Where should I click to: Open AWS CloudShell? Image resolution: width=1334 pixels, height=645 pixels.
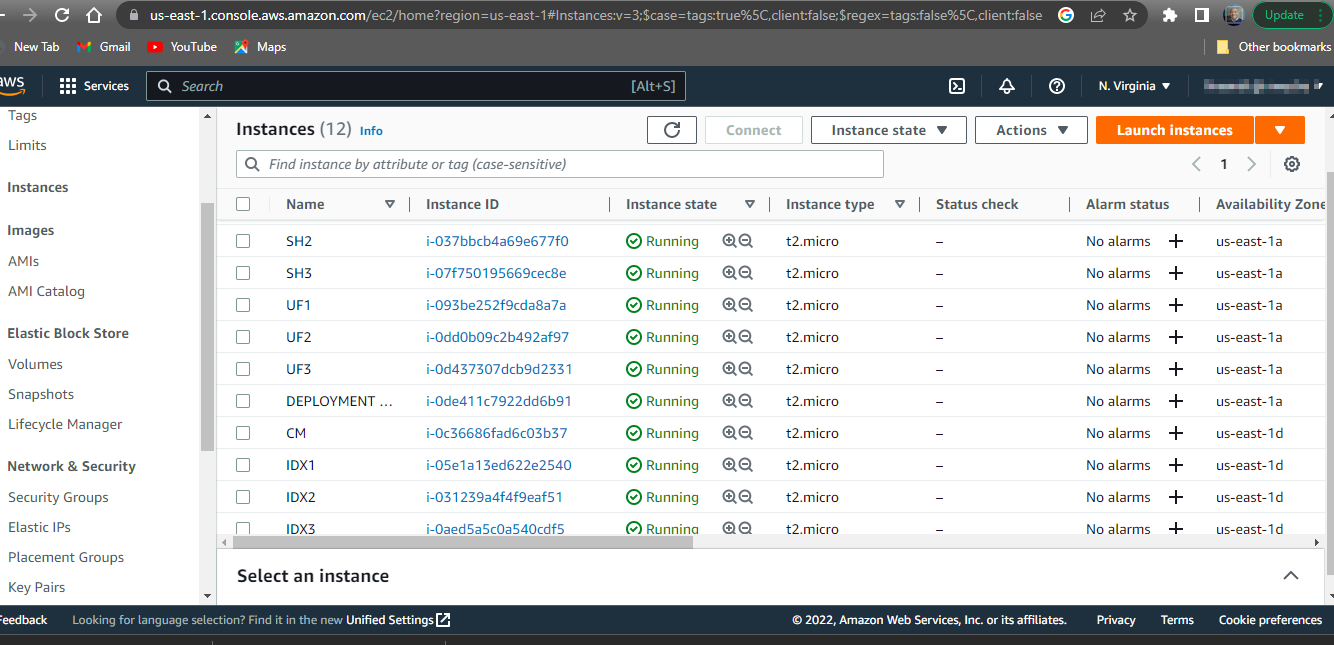click(956, 86)
